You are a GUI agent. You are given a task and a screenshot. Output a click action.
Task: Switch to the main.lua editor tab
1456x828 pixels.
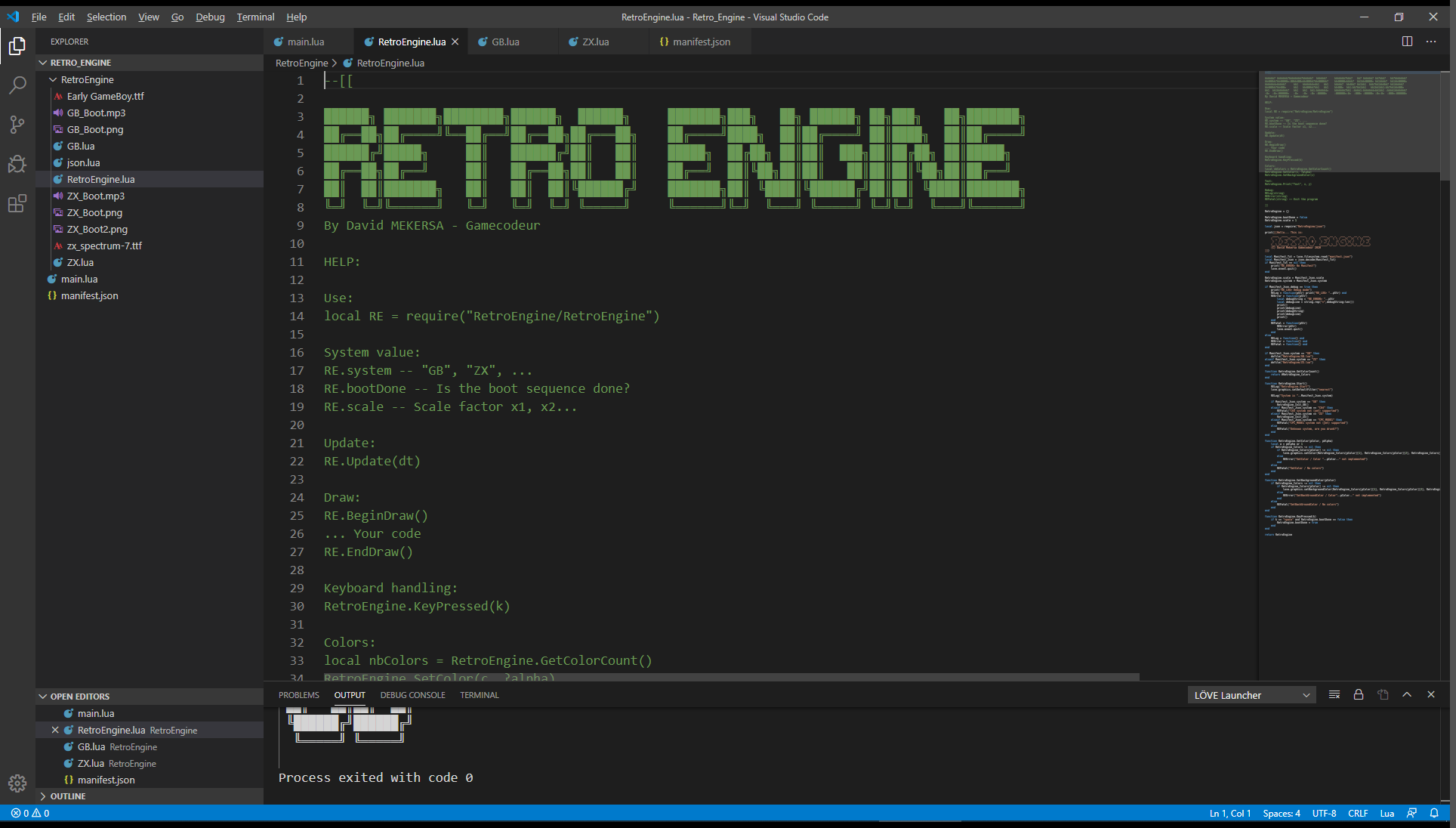304,42
